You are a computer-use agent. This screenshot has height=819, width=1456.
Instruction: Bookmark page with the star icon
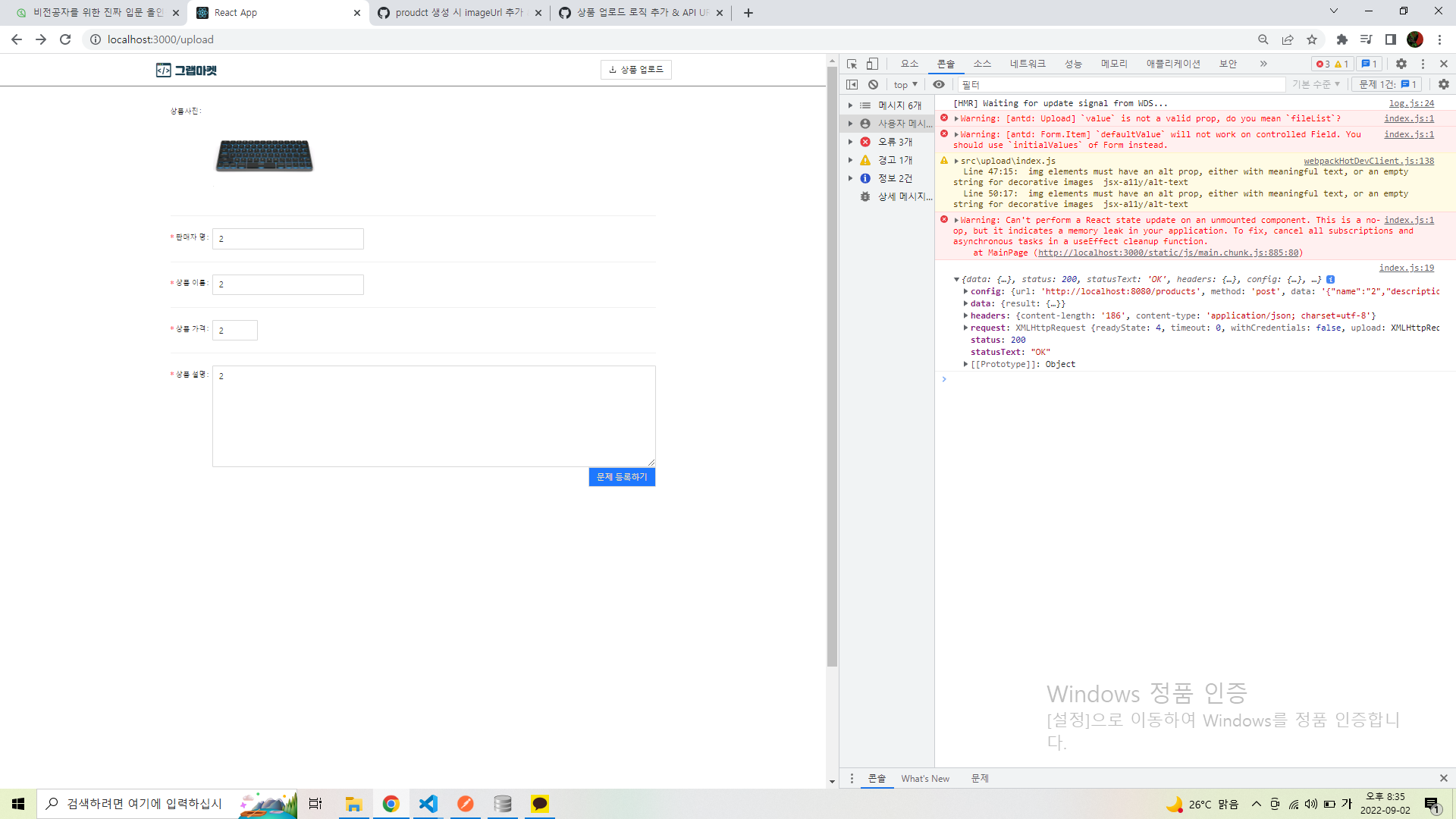pos(1312,39)
